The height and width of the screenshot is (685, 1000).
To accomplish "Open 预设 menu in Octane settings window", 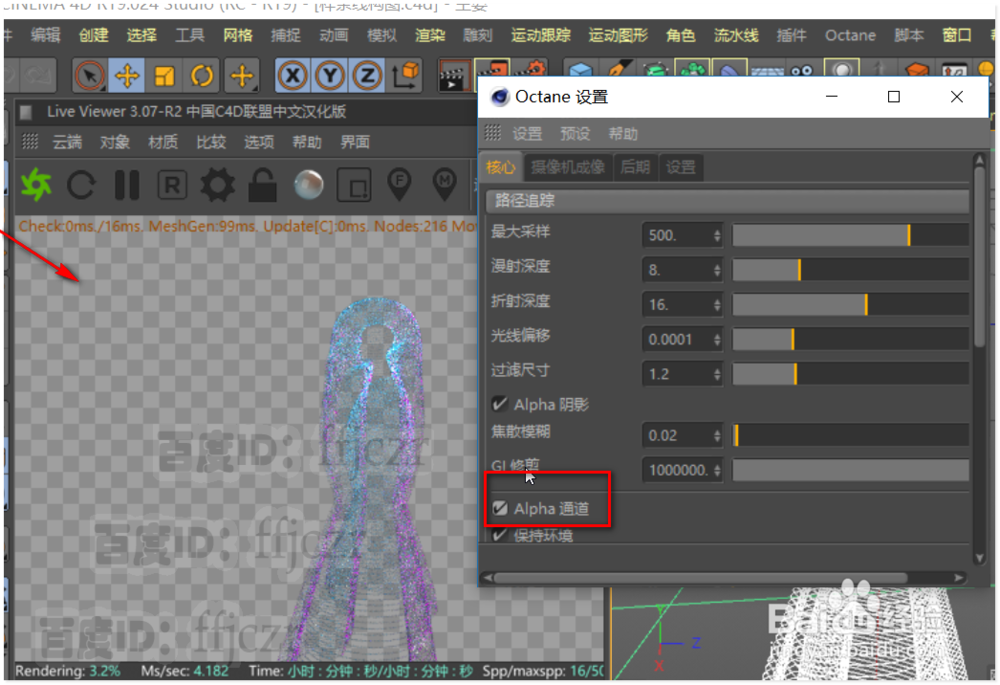I will pos(575,133).
